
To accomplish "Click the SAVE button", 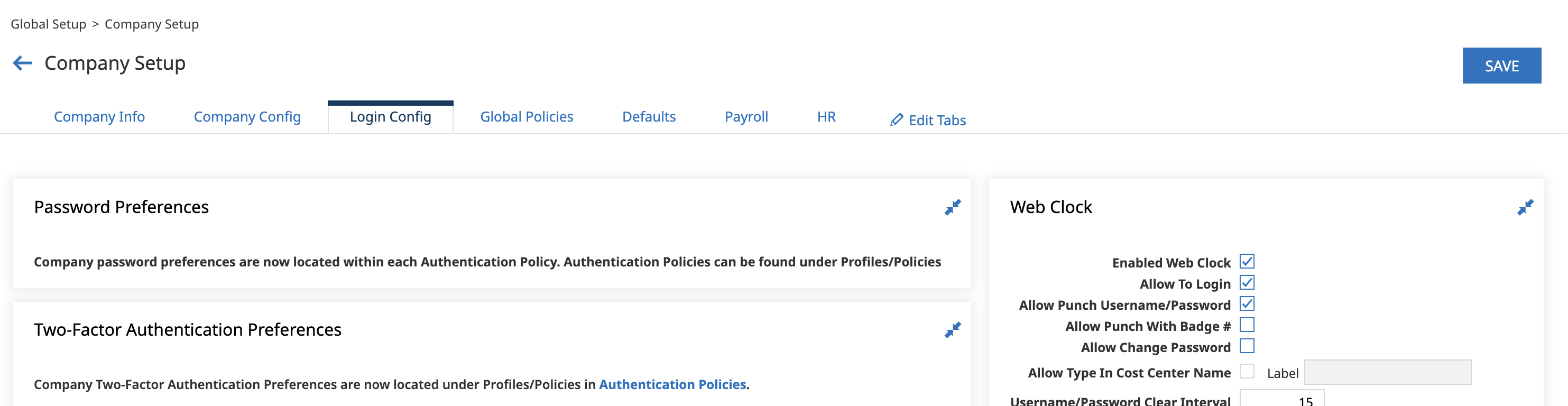I will [1501, 66].
